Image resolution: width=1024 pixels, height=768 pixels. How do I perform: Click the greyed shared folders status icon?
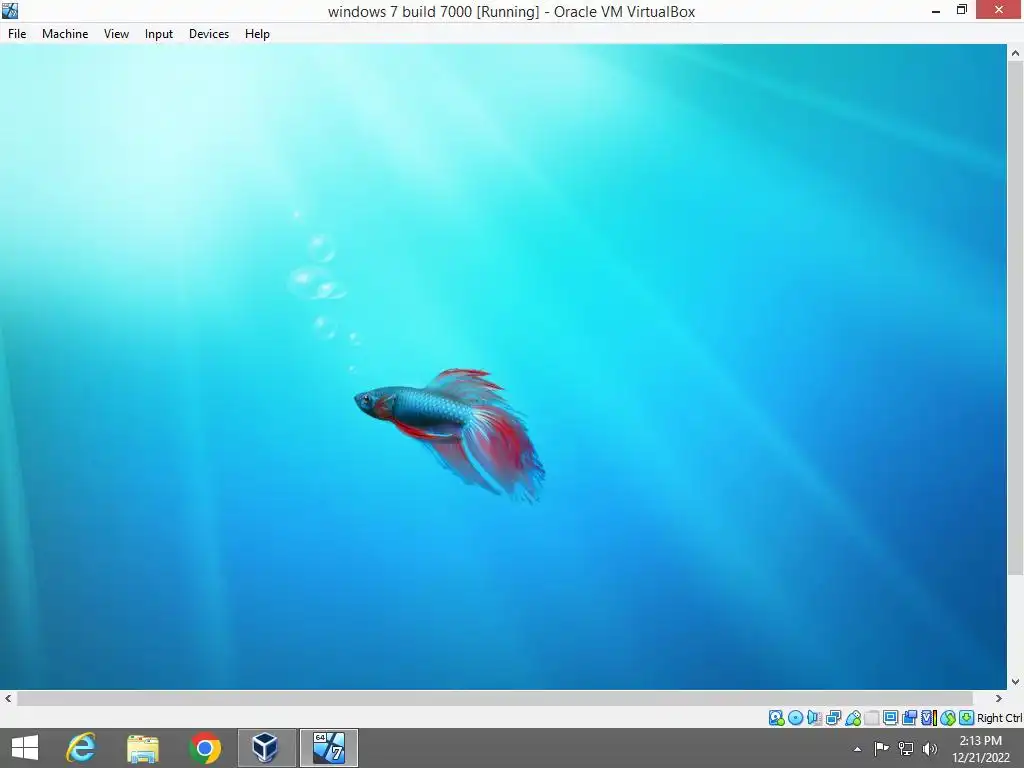(872, 718)
